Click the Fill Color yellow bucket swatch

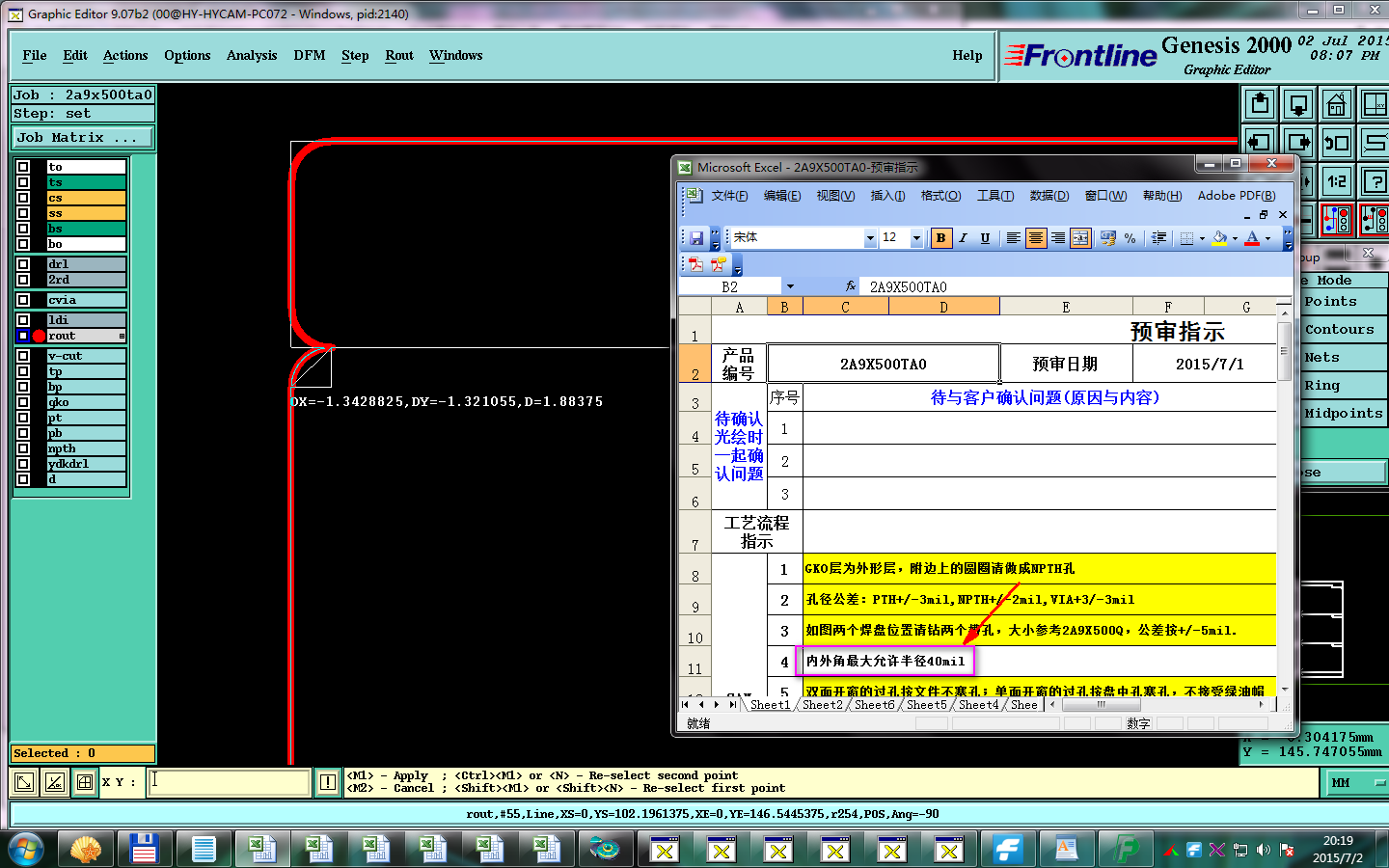click(x=1220, y=238)
